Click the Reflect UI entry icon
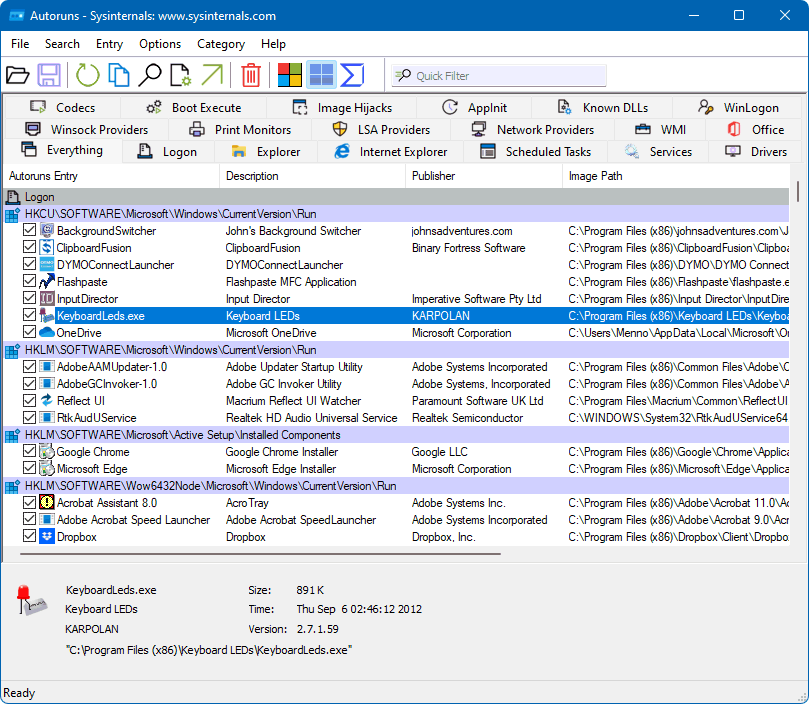This screenshot has width=809, height=704. (x=47, y=400)
